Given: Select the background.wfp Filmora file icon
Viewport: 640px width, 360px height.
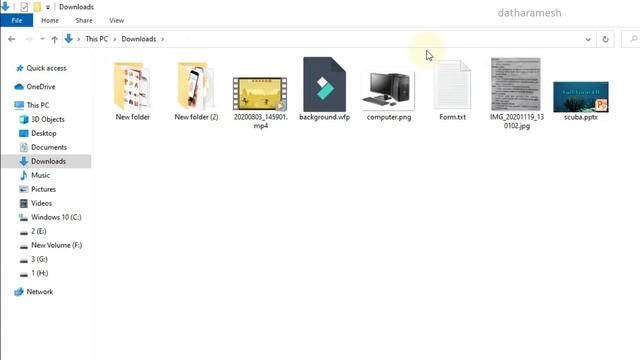Looking at the screenshot, I should [x=324, y=84].
